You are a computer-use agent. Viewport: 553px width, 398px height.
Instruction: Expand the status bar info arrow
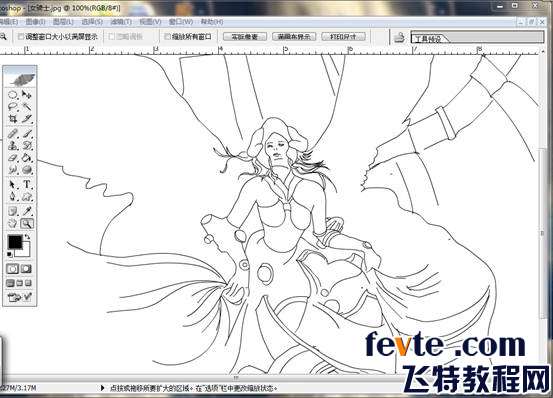pyautogui.click(x=102, y=388)
